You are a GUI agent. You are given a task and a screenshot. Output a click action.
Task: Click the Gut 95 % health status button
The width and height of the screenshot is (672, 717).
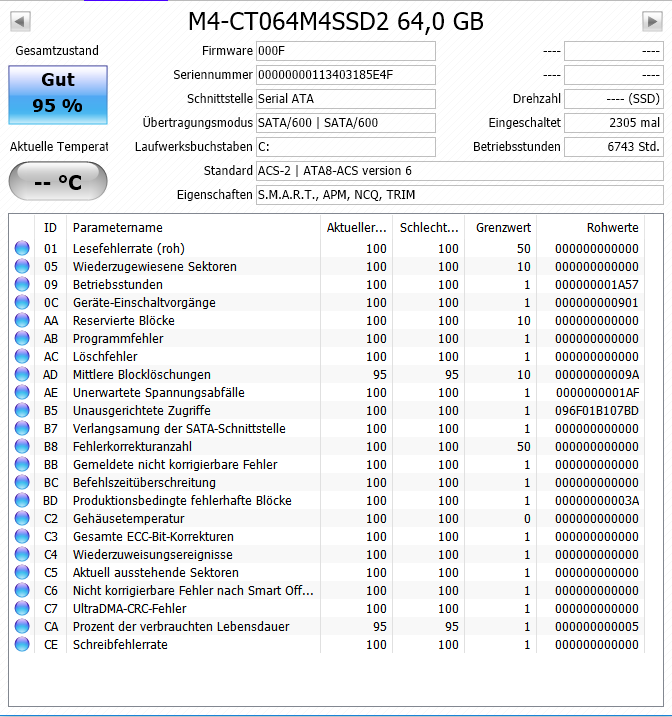click(58, 95)
